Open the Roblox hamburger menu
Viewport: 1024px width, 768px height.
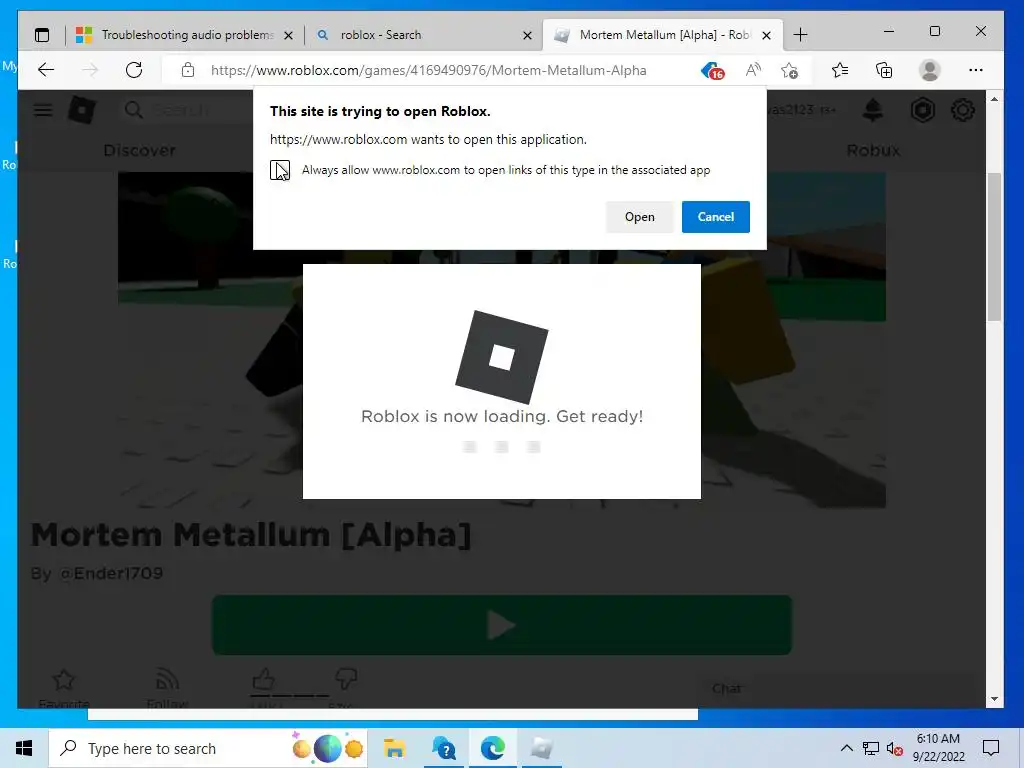pyautogui.click(x=43, y=110)
